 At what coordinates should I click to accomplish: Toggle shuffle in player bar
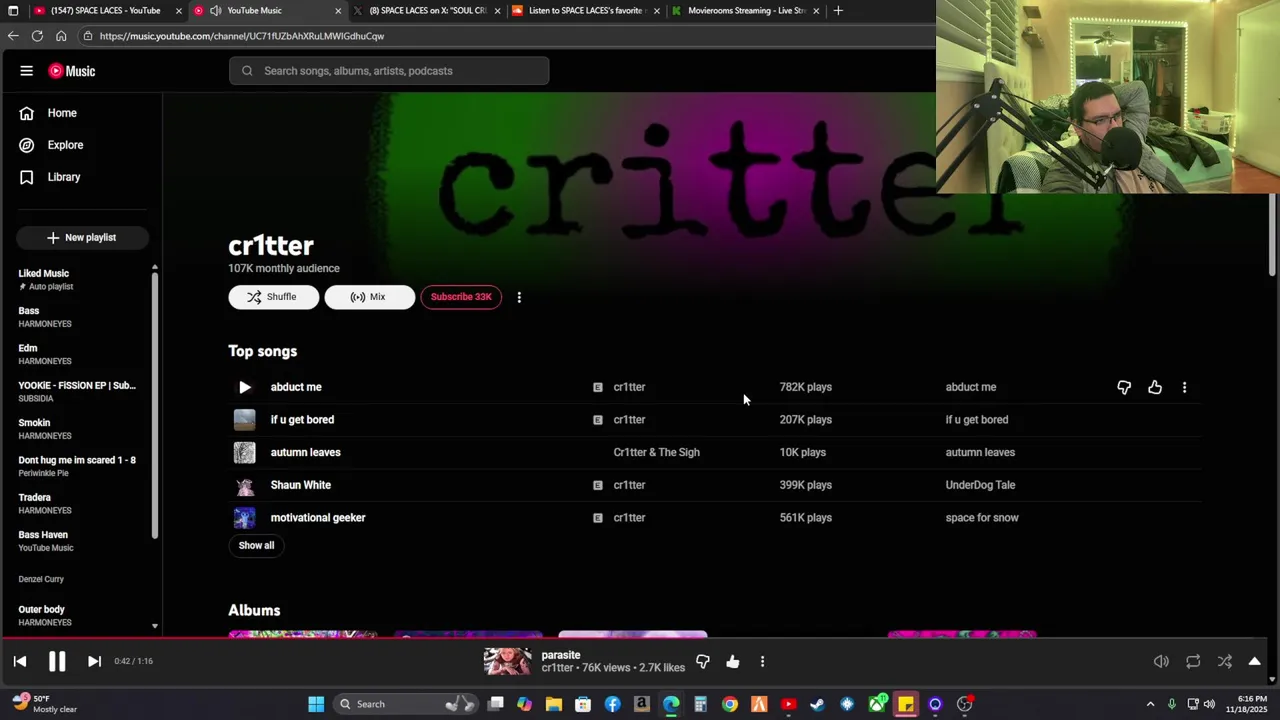tap(1225, 661)
